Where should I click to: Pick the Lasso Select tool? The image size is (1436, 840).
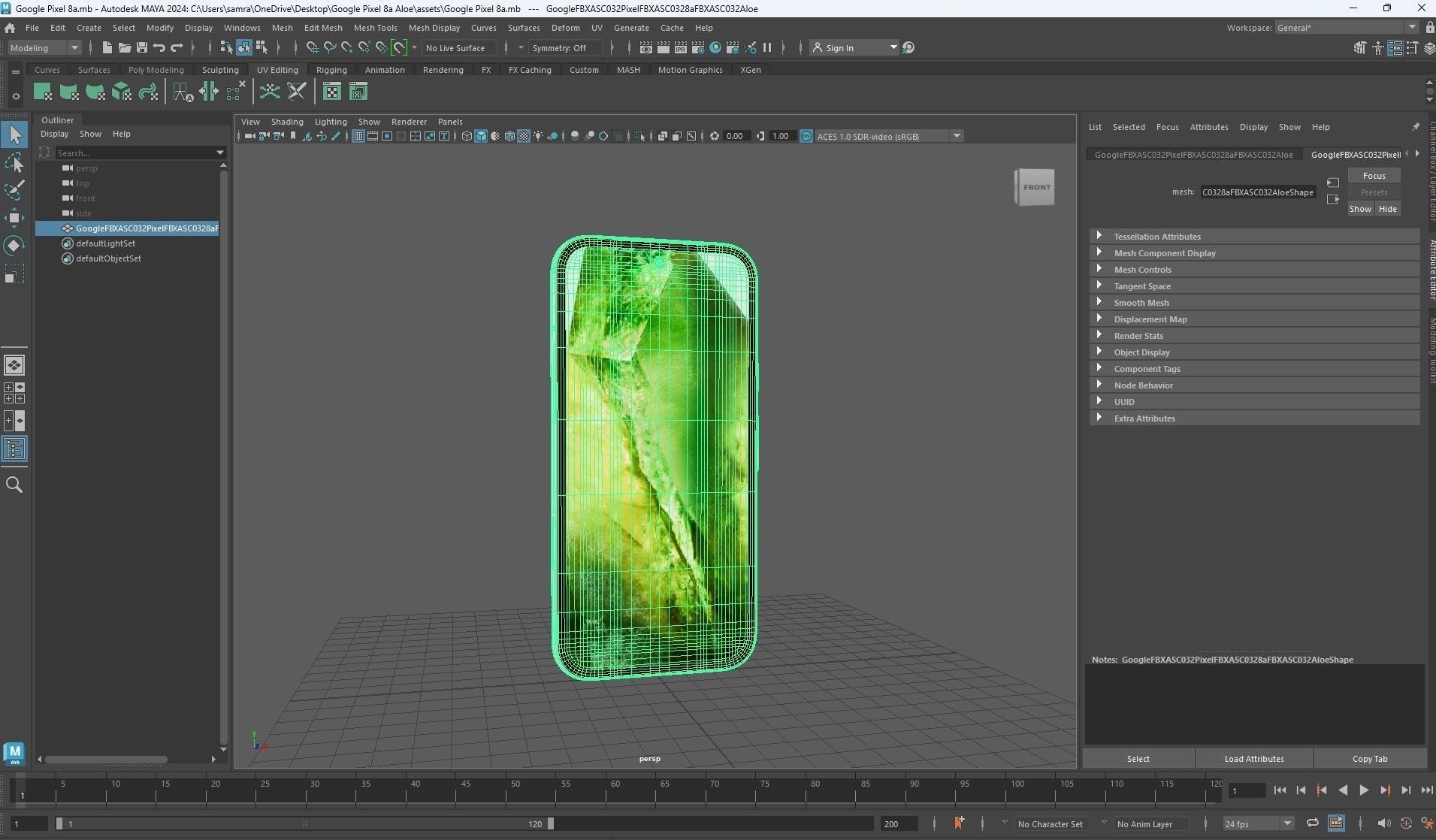(x=14, y=163)
